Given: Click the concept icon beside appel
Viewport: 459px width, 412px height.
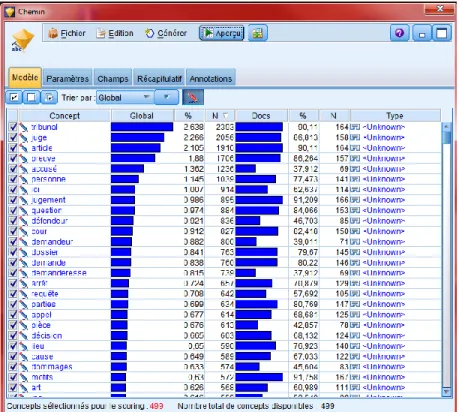Looking at the screenshot, I should click(24, 315).
